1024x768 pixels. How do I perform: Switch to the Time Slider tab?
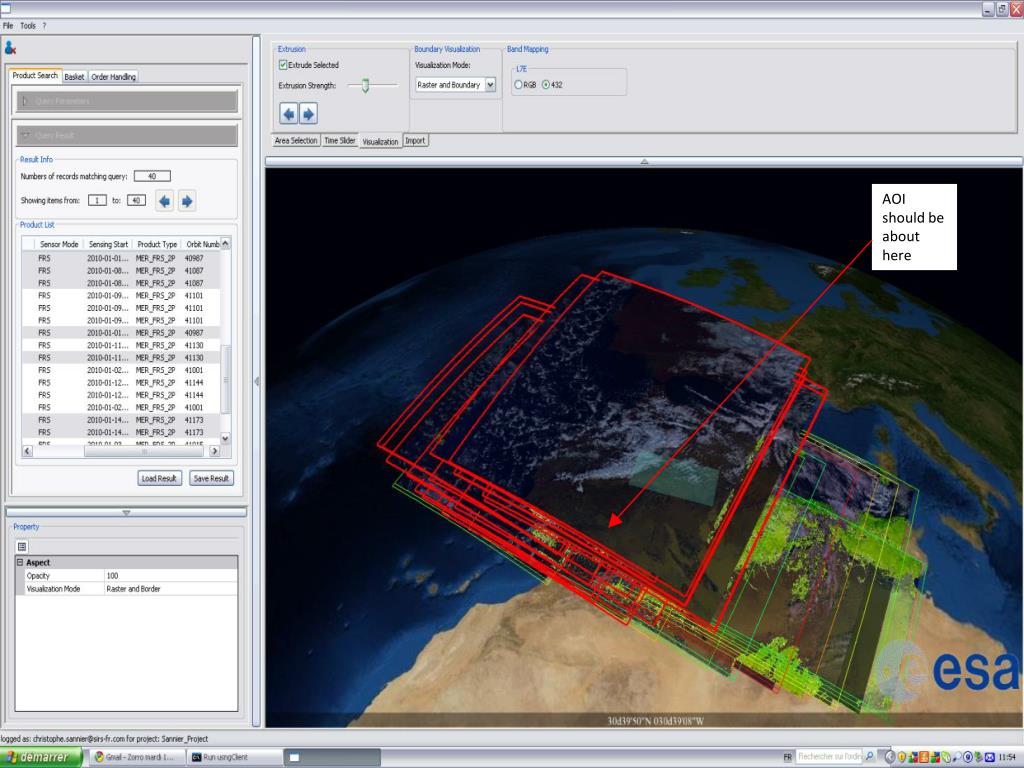pyautogui.click(x=340, y=140)
